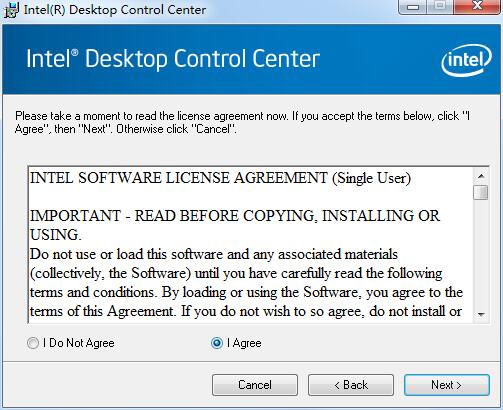Click the title bar text Intel(R) Desktop Control Center

(x=115, y=10)
